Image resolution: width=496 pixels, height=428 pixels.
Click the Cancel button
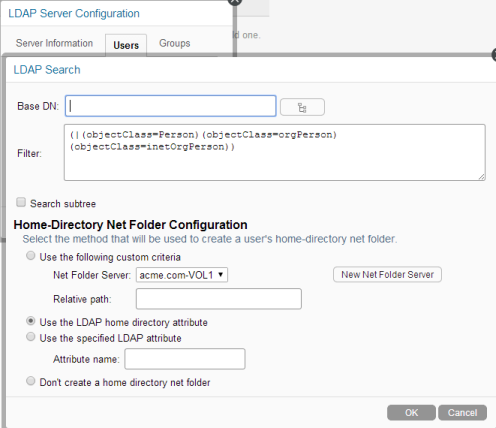(462, 413)
